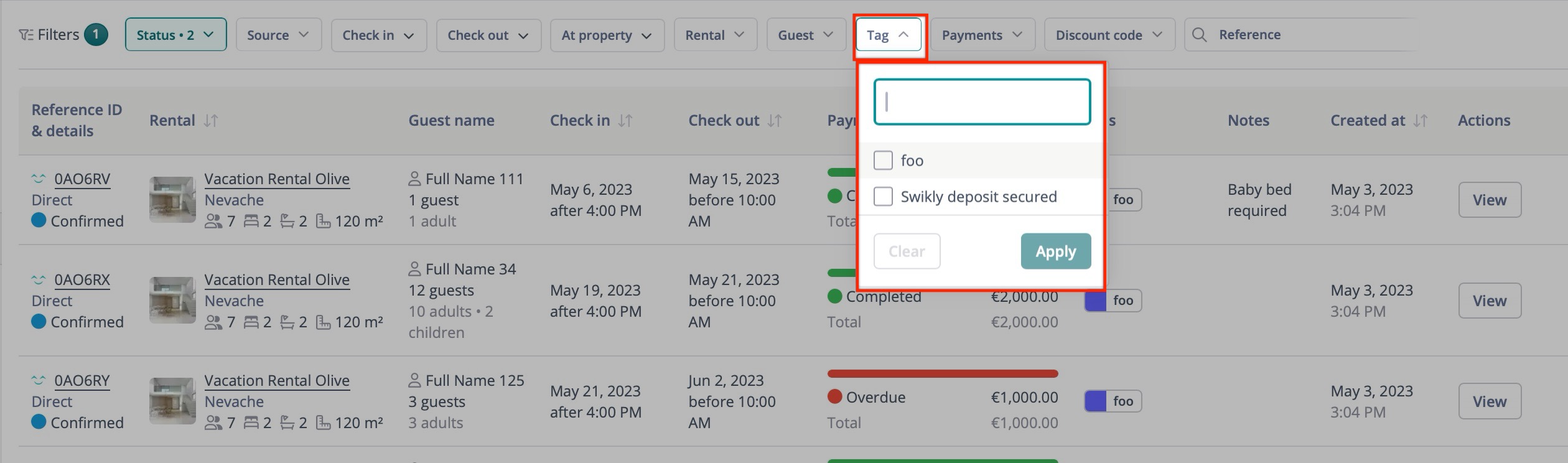
Task: Sort by Check in column arrows
Action: 625,121
